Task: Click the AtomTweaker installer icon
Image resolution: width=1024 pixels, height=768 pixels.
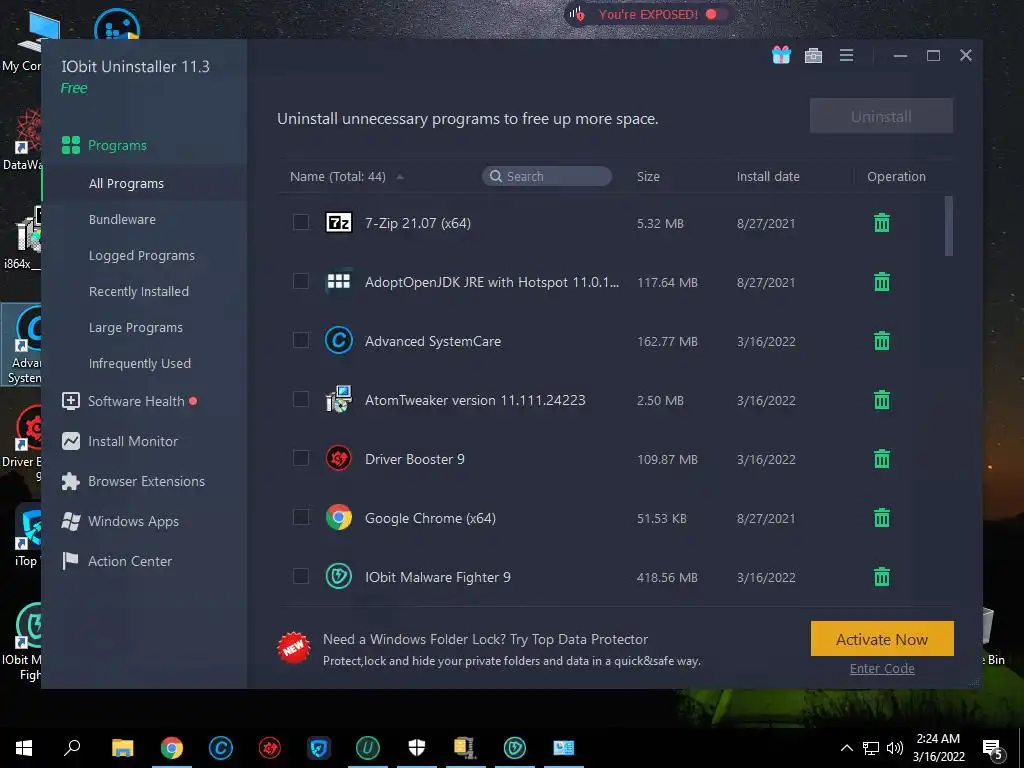Action: pos(339,399)
